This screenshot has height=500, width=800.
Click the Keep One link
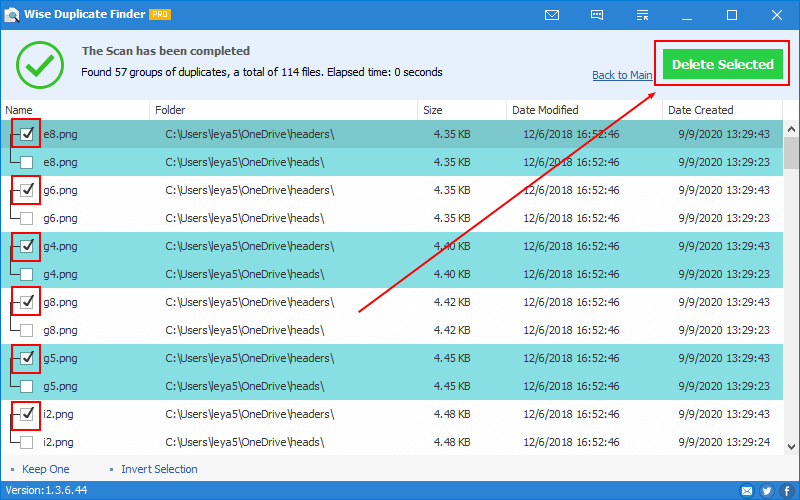tap(45, 469)
